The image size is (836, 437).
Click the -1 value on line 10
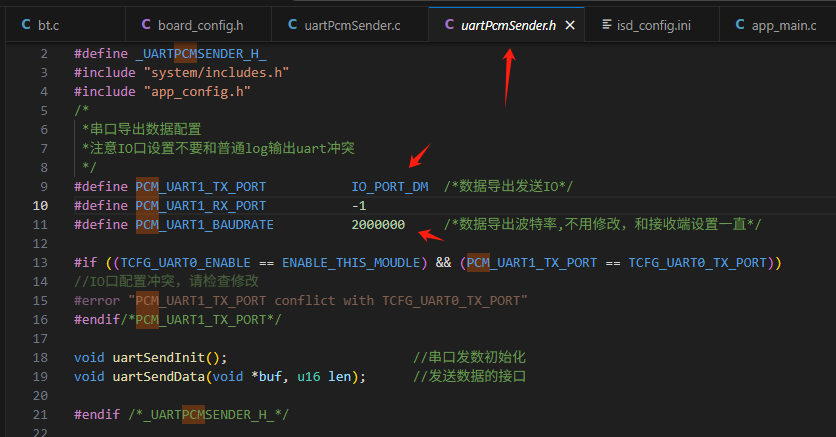[359, 206]
